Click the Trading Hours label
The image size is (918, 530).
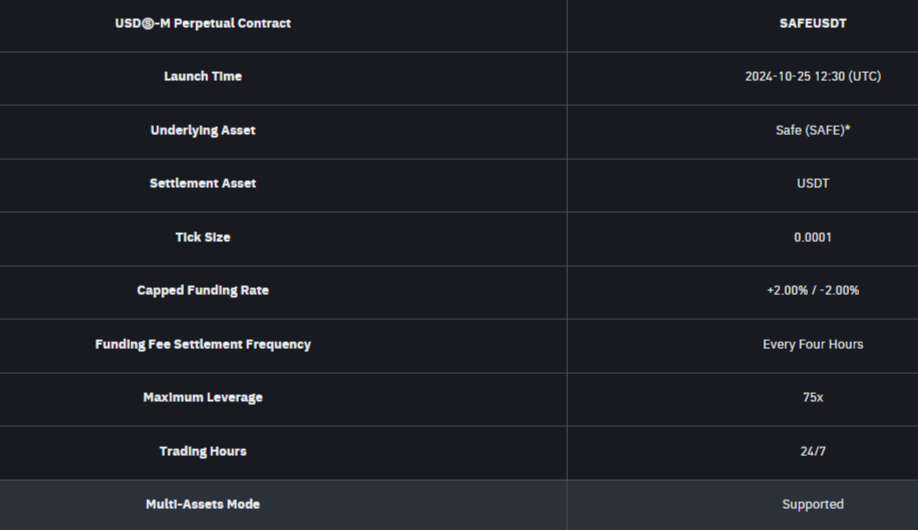click(x=203, y=451)
